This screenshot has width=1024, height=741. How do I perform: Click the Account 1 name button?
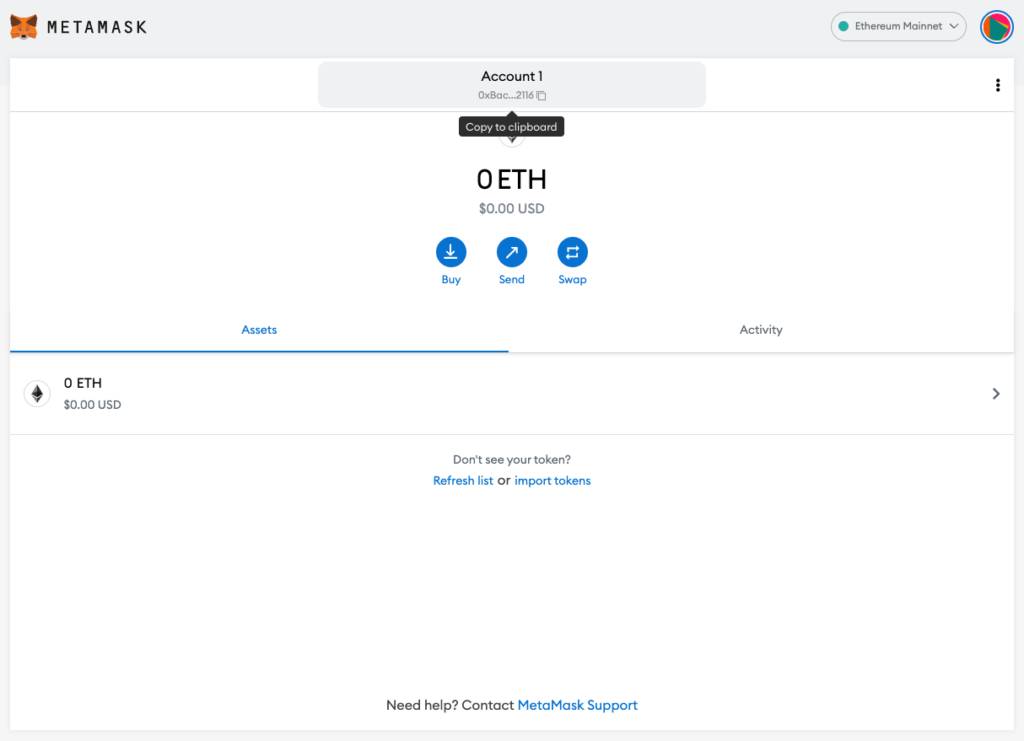(511, 85)
